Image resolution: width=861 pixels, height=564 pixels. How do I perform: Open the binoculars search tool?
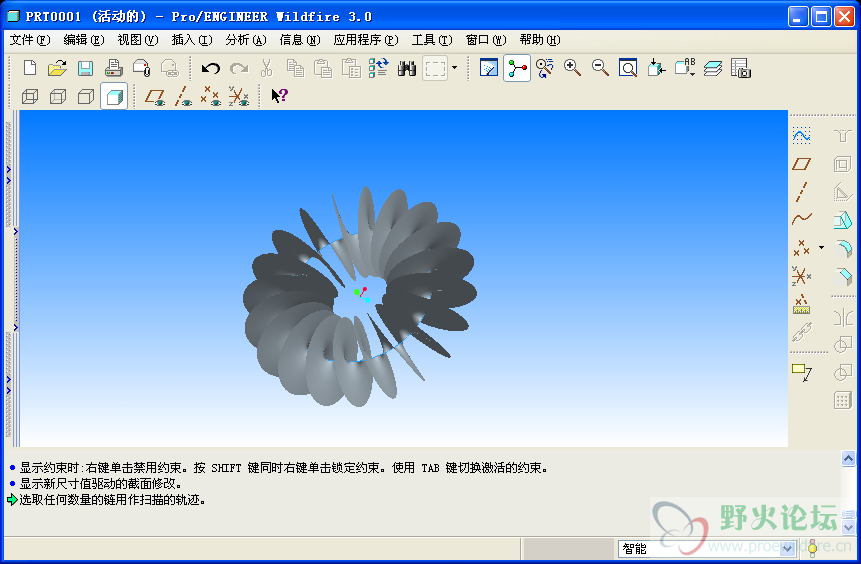[407, 68]
